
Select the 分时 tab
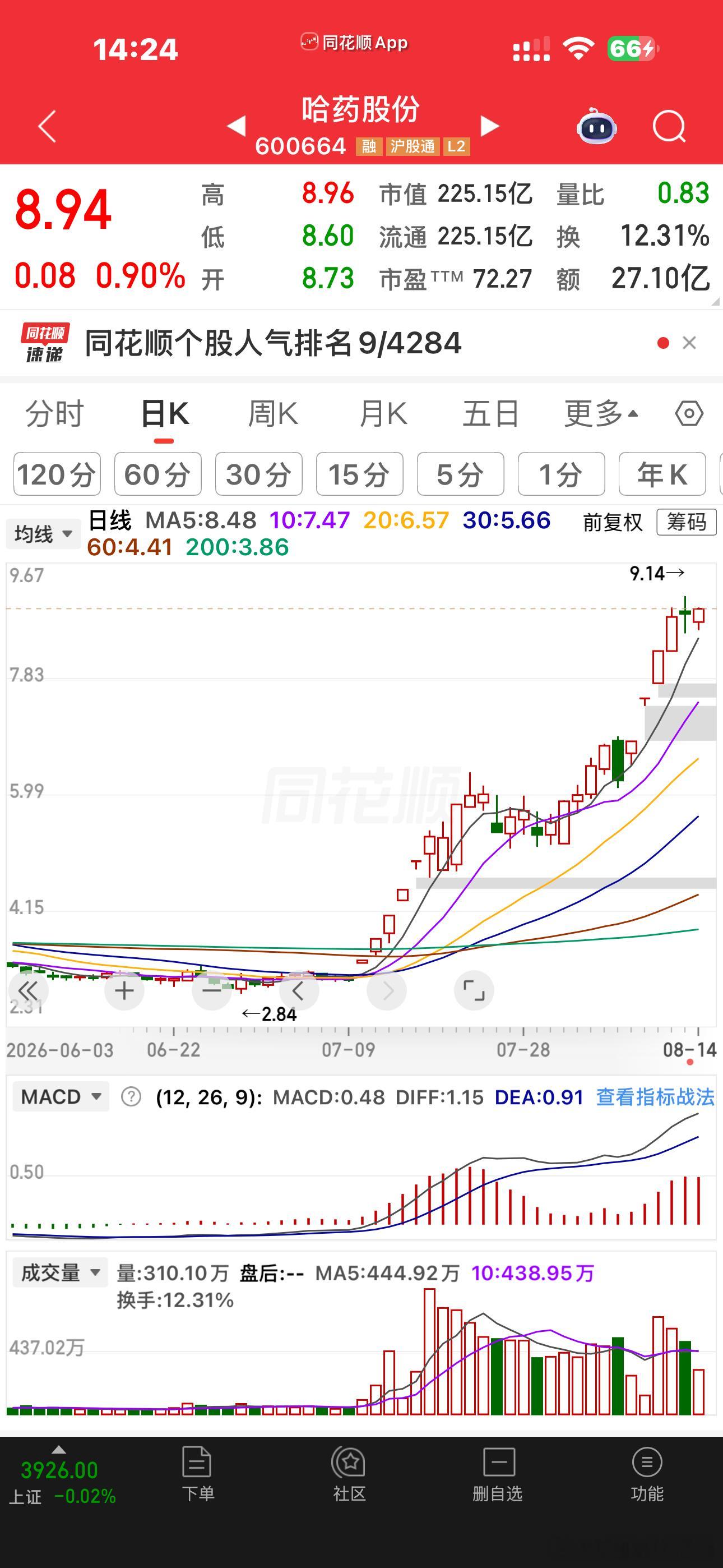(x=54, y=414)
